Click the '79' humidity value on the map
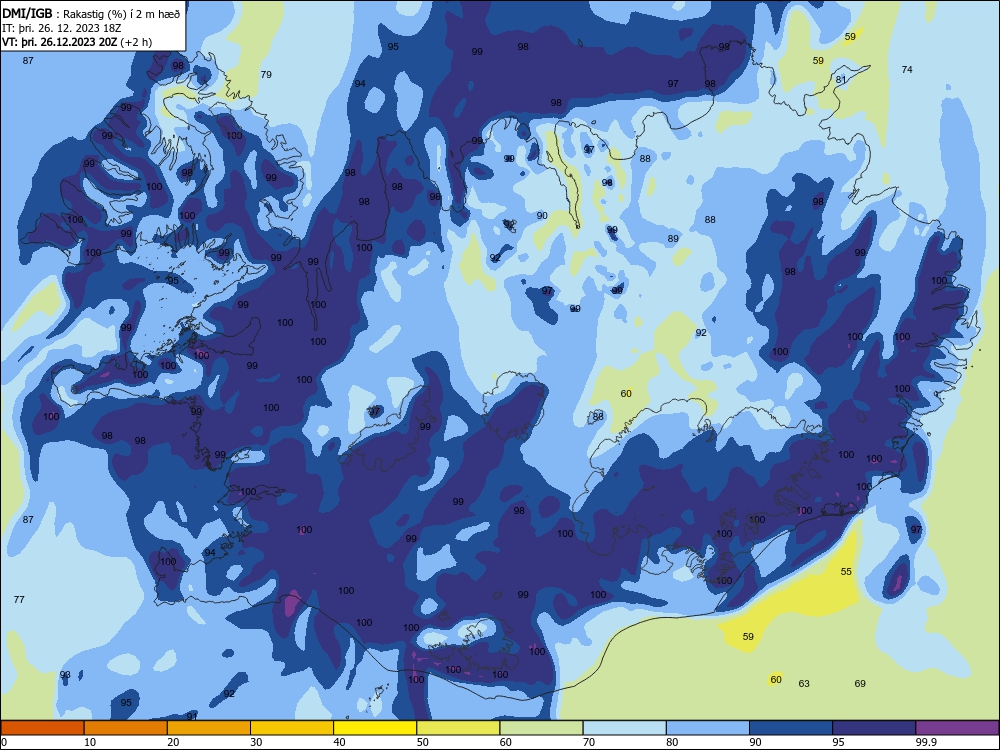Screen dimensions: 1000x750 click(x=266, y=75)
